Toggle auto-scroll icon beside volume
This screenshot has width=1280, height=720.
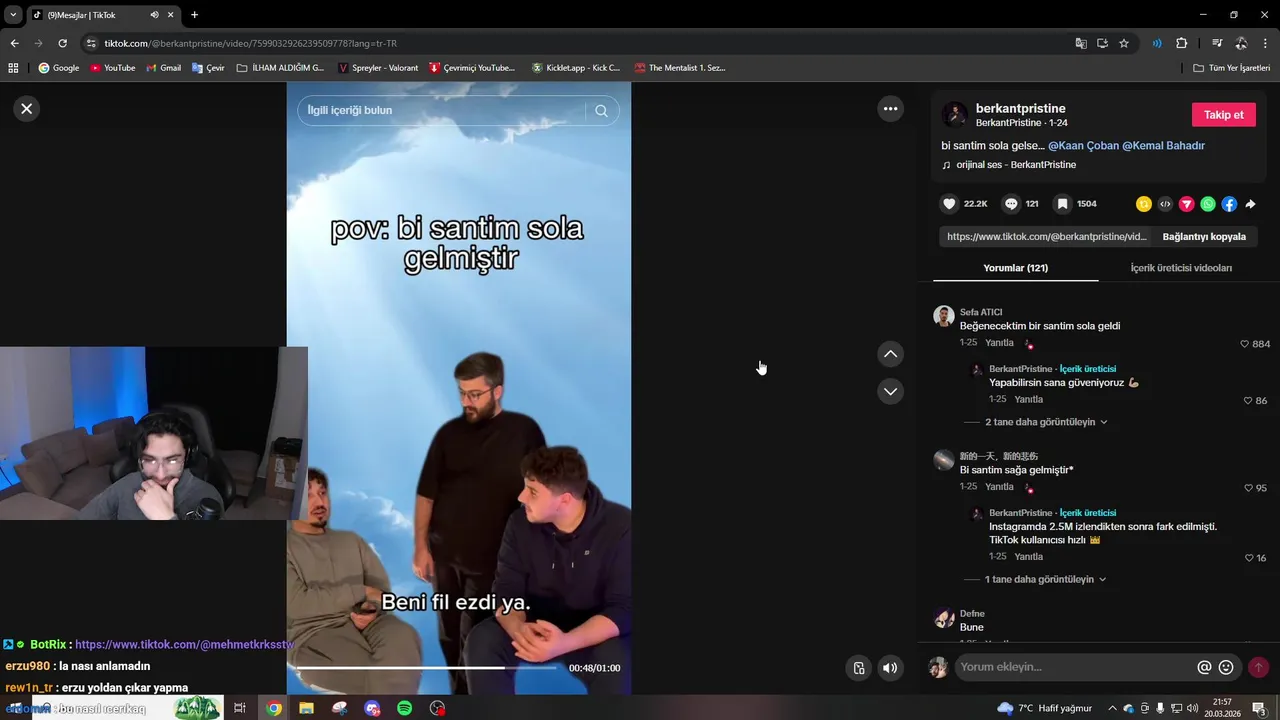point(858,668)
